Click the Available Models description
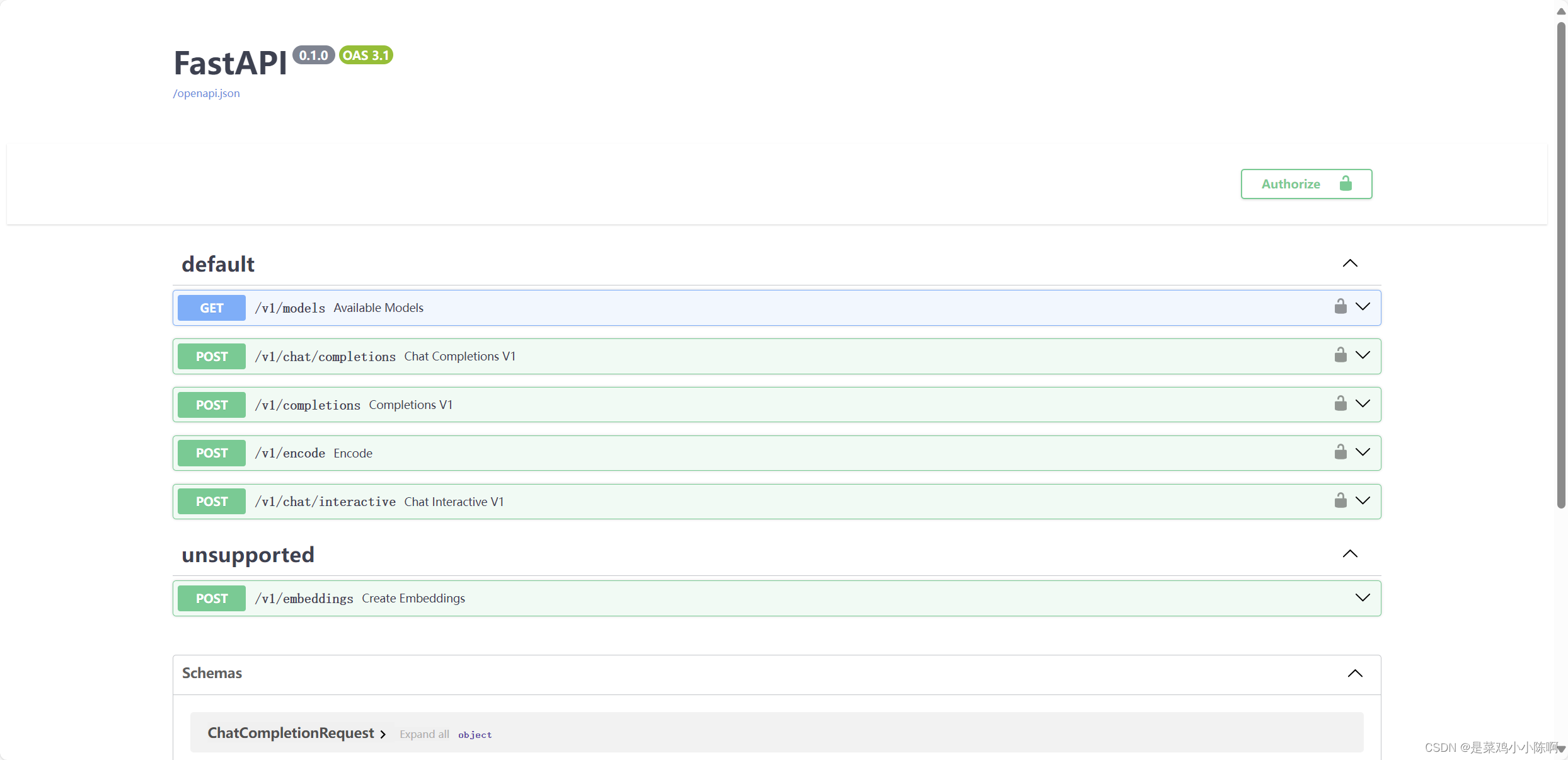 (378, 308)
